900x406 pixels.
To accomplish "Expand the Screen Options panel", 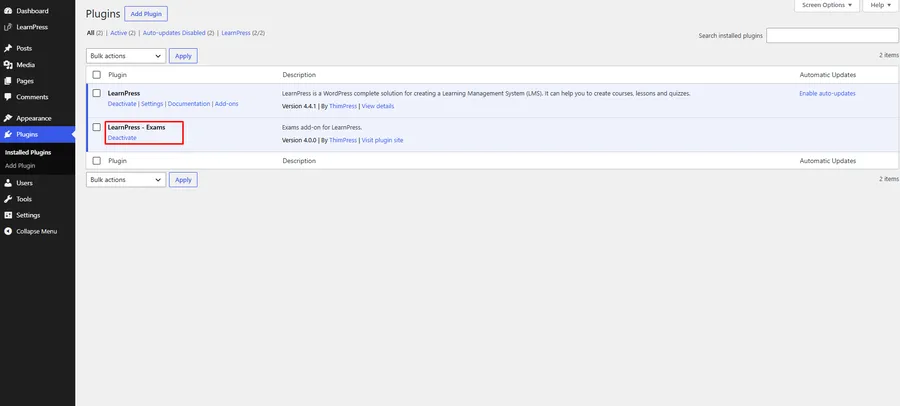I will tap(827, 5).
